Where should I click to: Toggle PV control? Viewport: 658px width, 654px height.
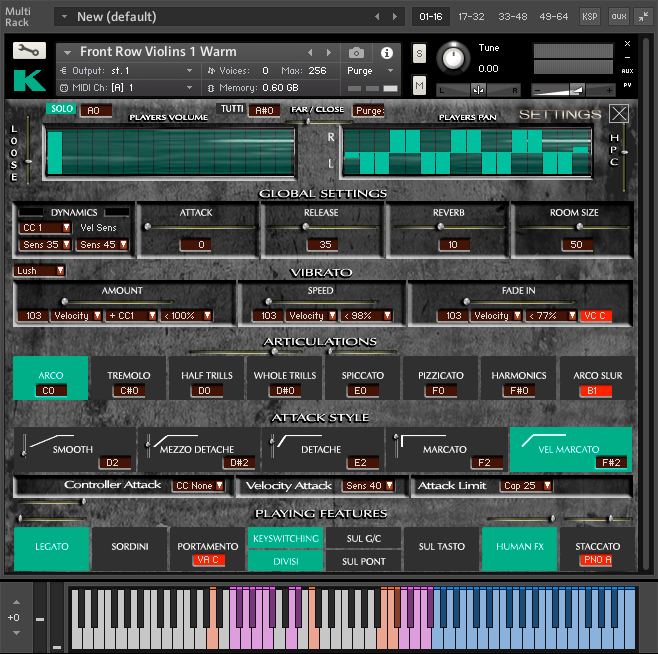coord(627,85)
